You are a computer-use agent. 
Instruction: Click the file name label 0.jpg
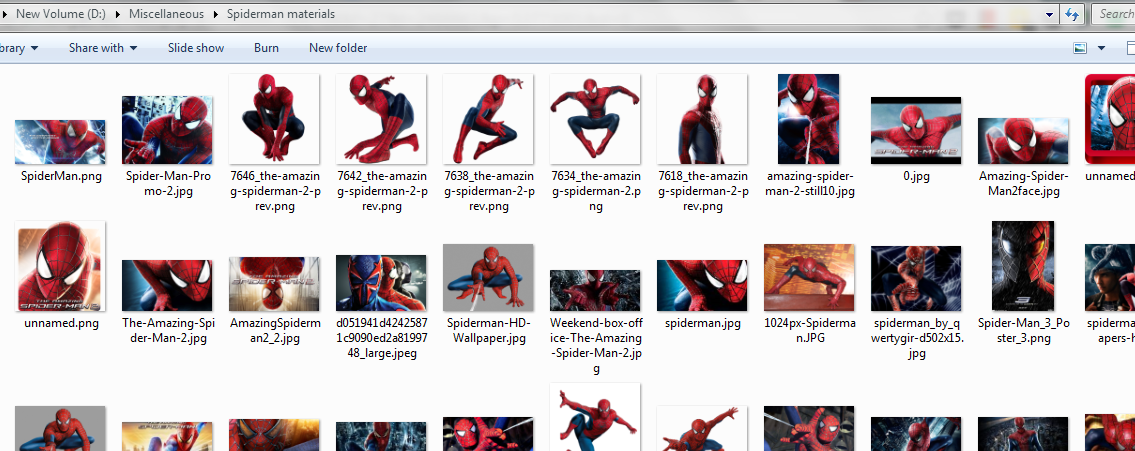tap(916, 176)
